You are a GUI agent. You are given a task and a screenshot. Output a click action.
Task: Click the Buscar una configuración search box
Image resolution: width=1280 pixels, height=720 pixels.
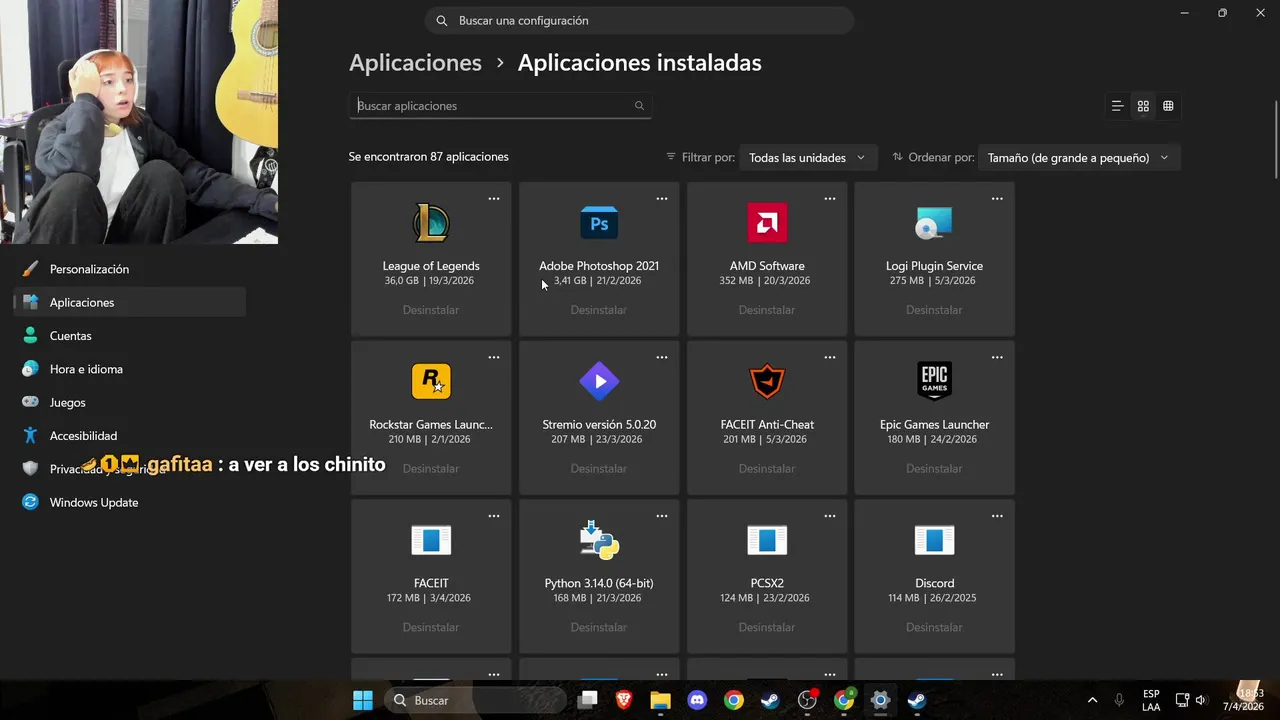[640, 20]
